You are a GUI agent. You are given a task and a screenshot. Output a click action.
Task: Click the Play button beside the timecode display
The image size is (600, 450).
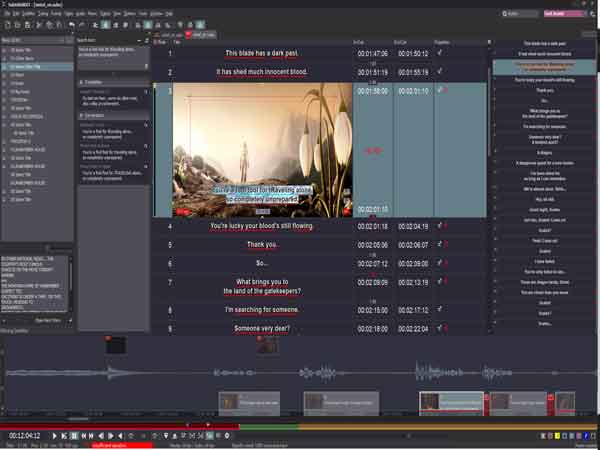[x=54, y=435]
